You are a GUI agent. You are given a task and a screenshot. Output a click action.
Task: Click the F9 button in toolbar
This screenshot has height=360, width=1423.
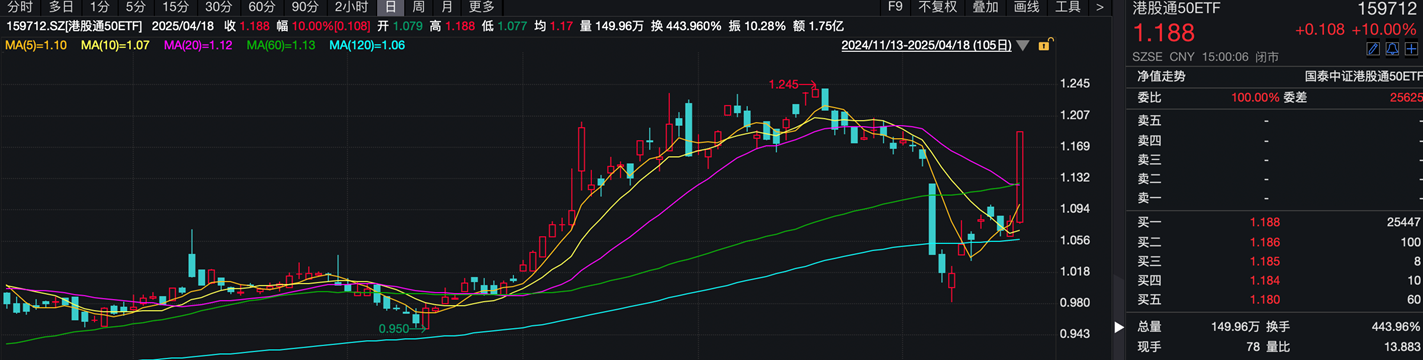pos(897,7)
